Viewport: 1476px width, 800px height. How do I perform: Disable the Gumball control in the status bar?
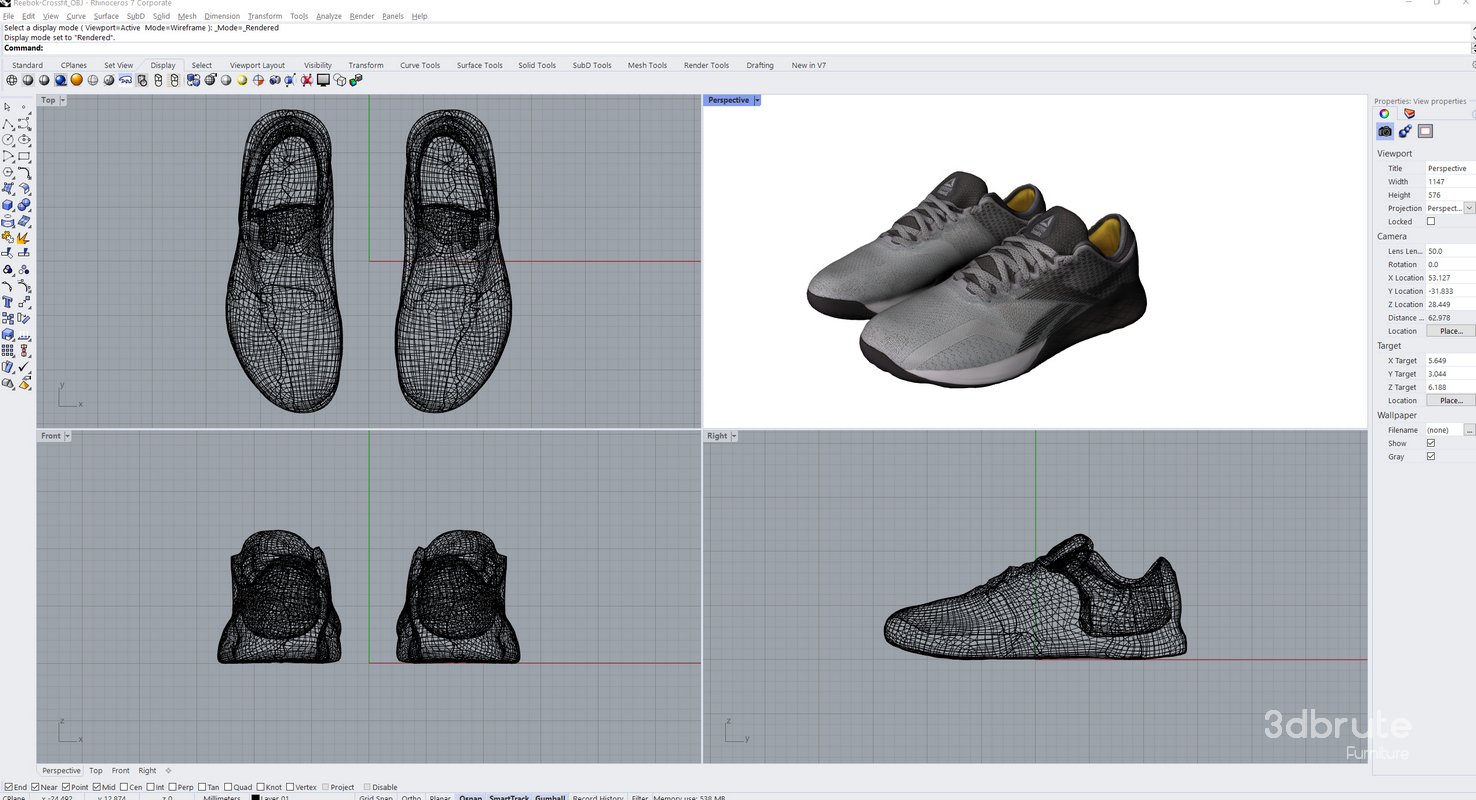(x=549, y=796)
